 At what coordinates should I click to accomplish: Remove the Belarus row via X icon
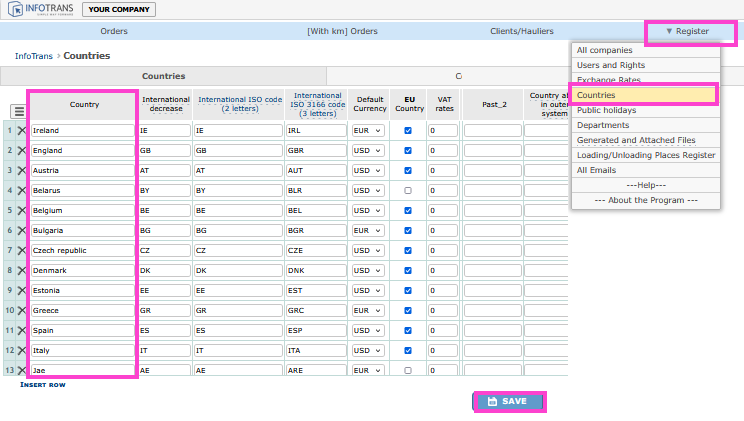click(21, 190)
